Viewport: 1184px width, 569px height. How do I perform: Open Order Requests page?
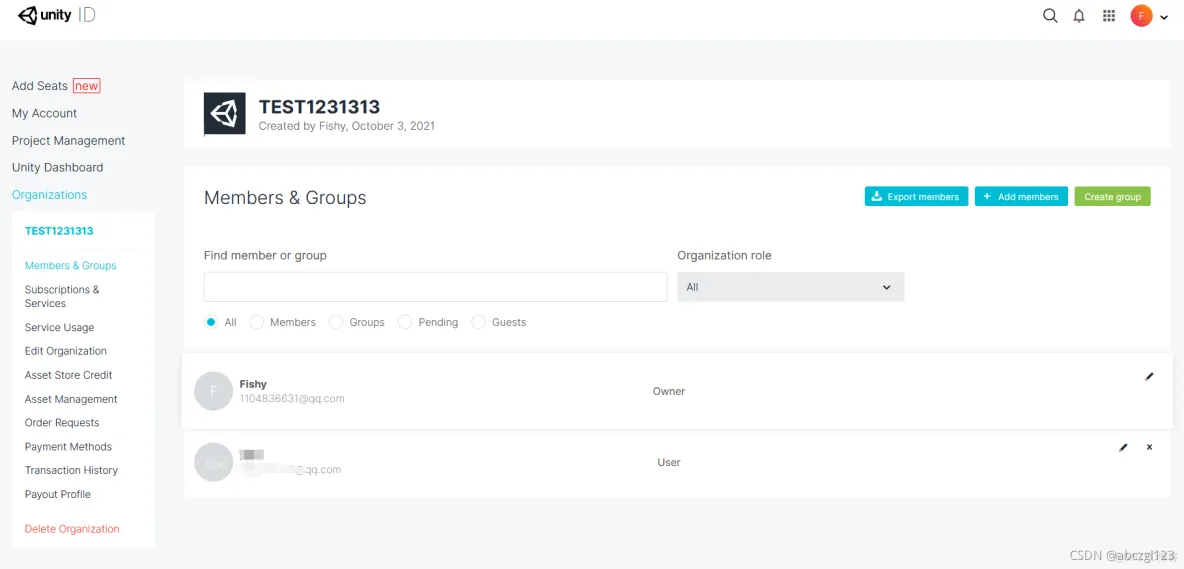pos(62,423)
